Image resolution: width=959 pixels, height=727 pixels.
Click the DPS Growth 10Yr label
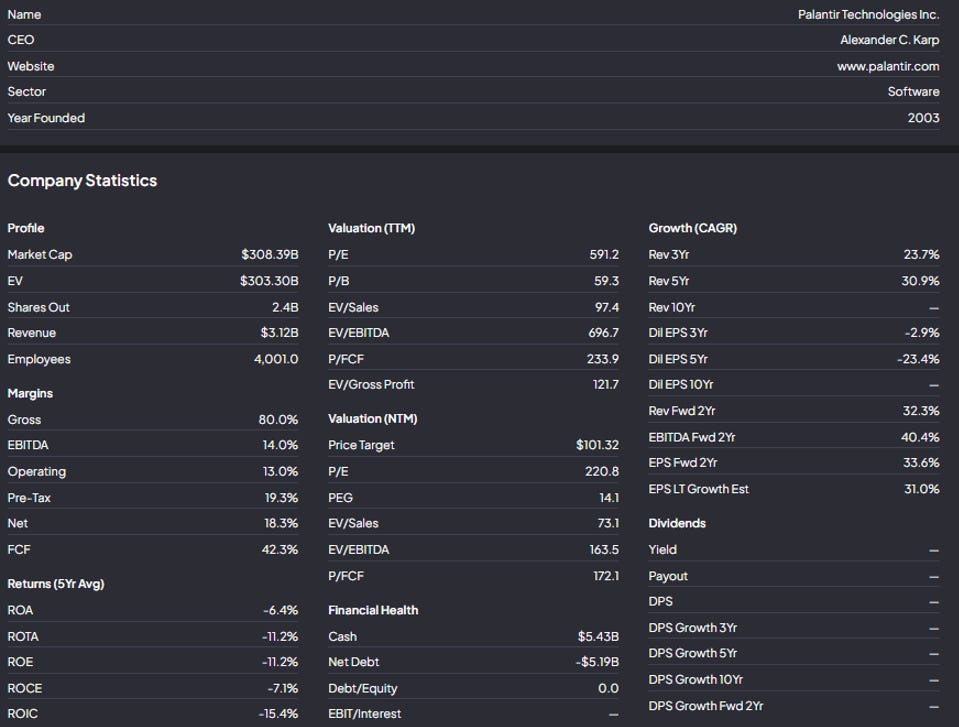tap(695, 680)
